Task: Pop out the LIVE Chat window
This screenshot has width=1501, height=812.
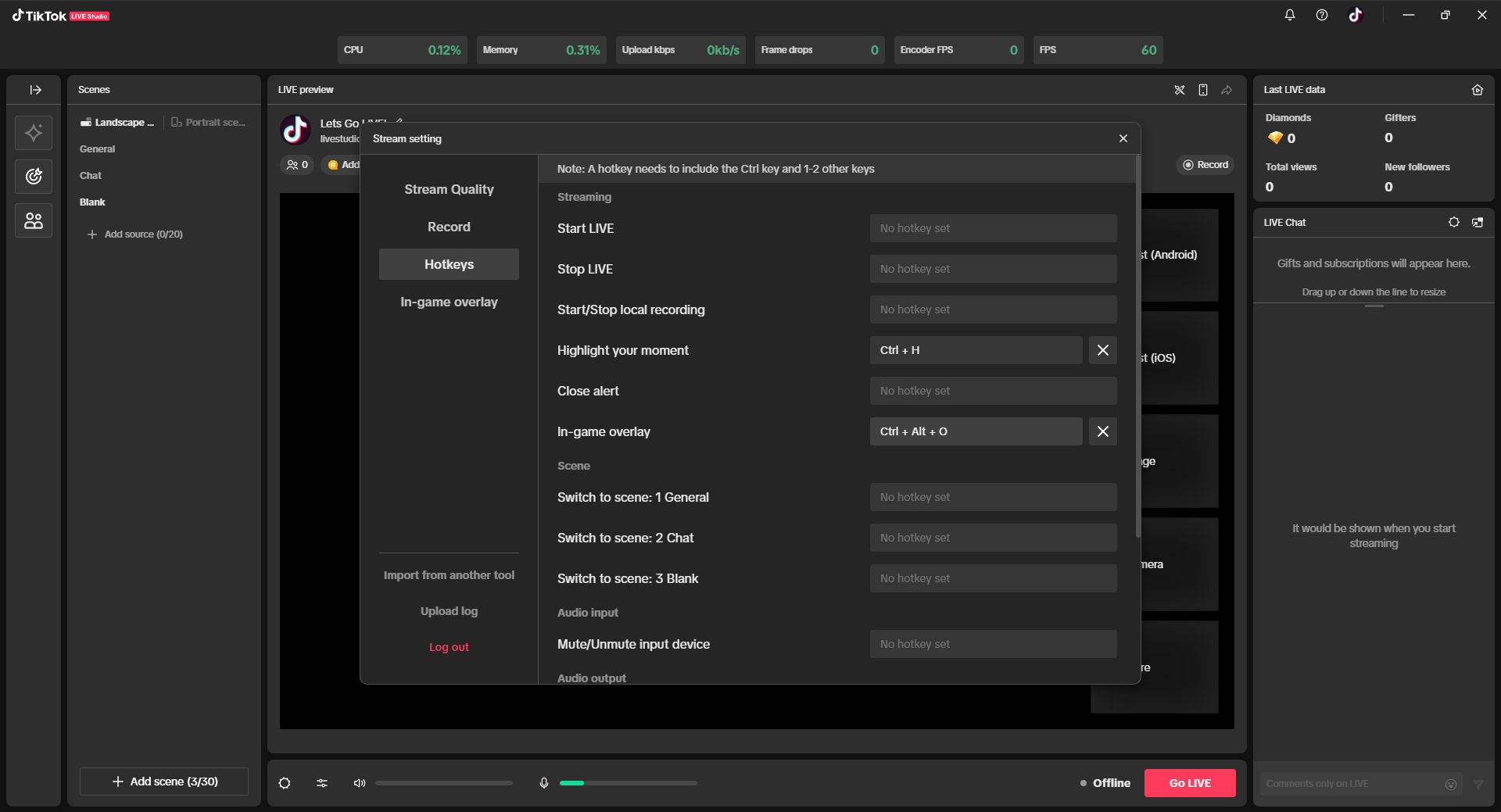Action: point(1478,223)
